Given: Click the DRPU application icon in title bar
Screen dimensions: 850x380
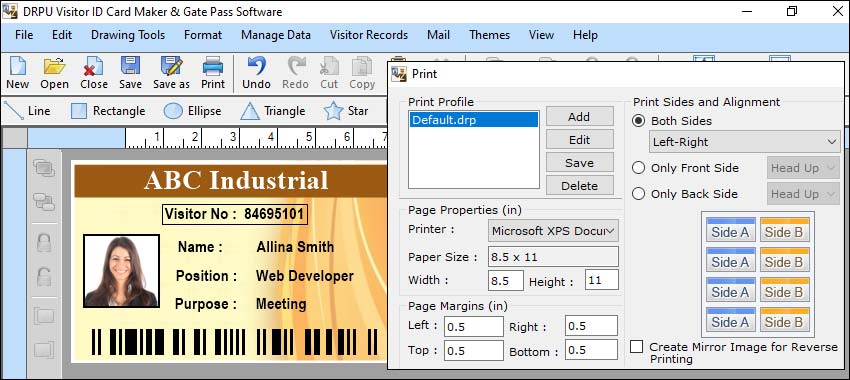Looking at the screenshot, I should [9, 11].
